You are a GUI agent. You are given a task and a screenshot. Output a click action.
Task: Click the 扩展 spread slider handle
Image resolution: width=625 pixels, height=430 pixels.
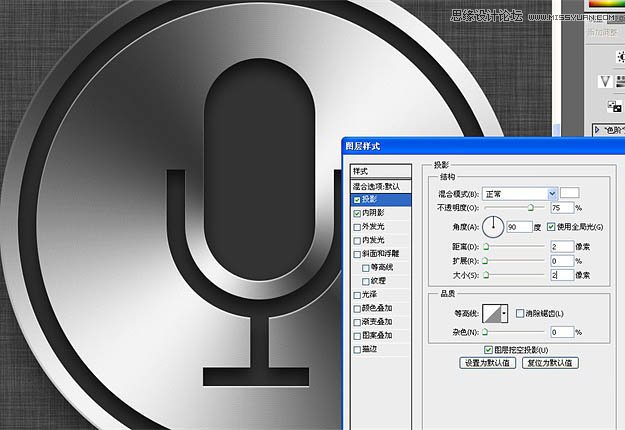click(485, 261)
